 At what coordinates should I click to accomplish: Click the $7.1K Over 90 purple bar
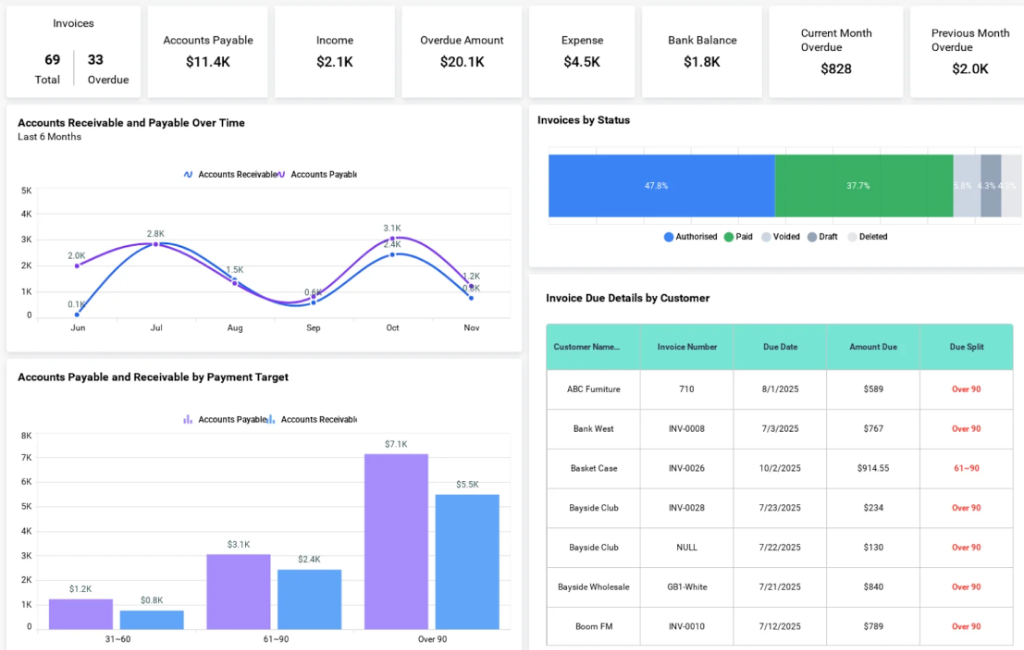point(396,542)
